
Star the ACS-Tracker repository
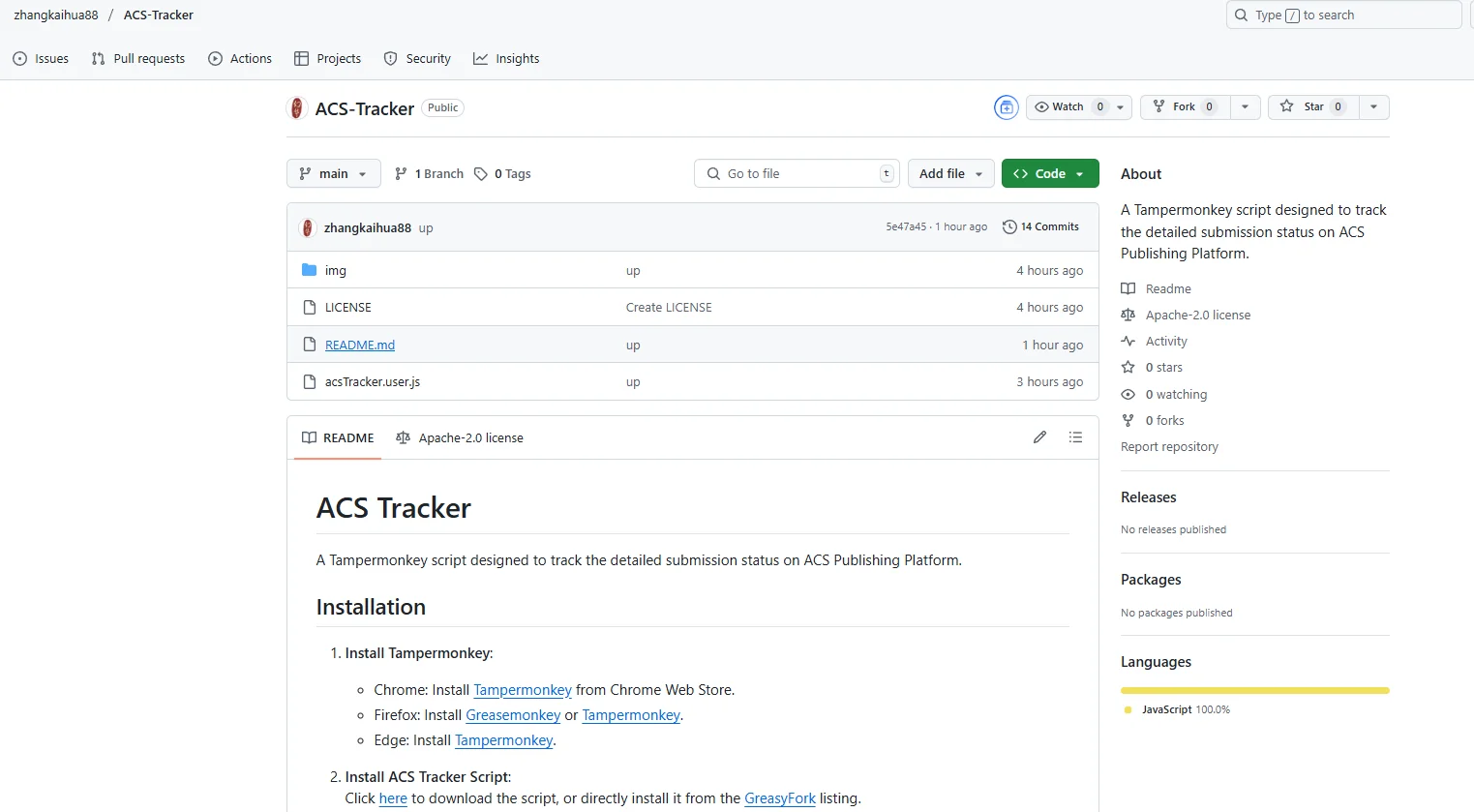(x=1313, y=106)
